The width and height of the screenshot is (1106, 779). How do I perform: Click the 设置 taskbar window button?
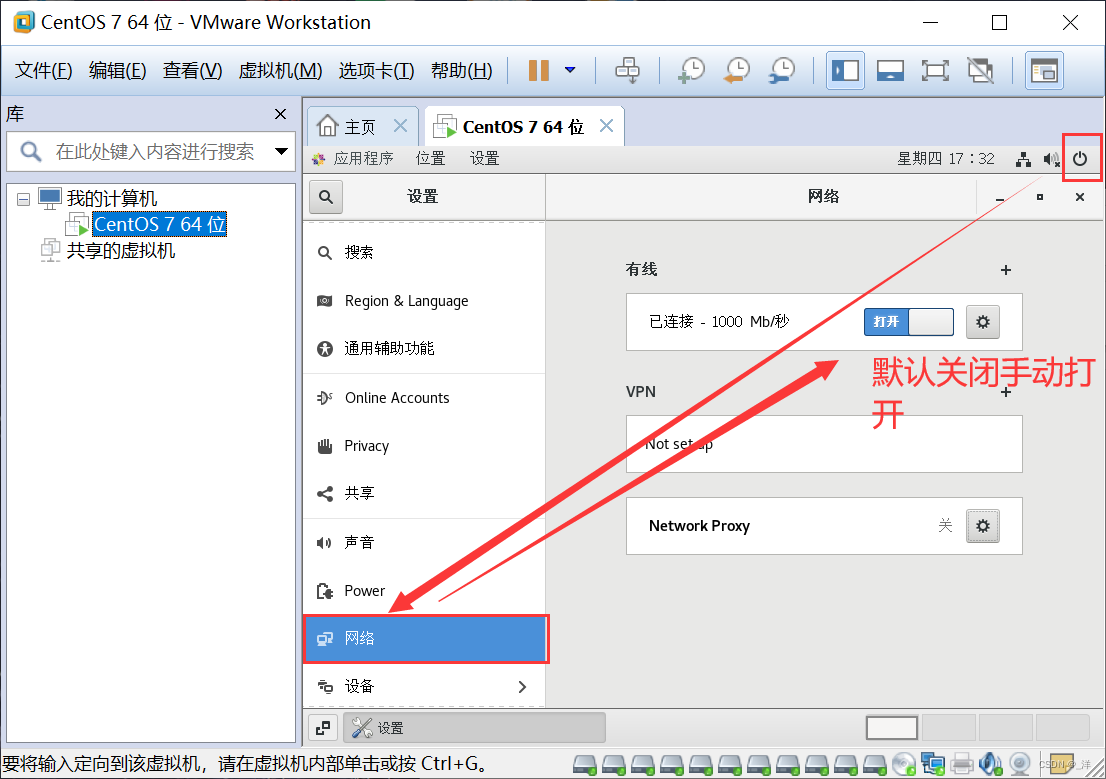[x=474, y=727]
